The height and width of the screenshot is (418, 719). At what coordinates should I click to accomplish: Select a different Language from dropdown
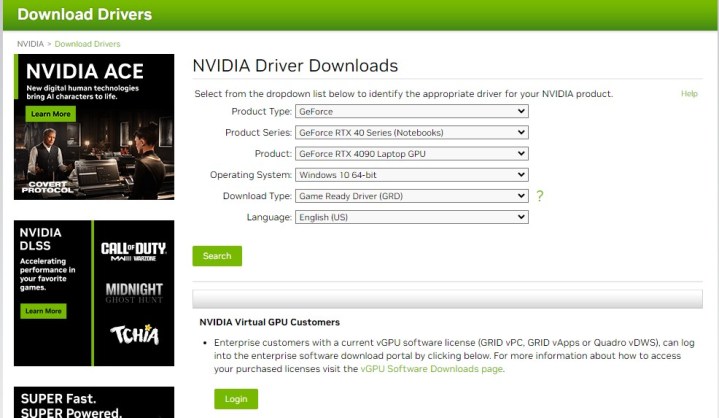[x=411, y=217]
